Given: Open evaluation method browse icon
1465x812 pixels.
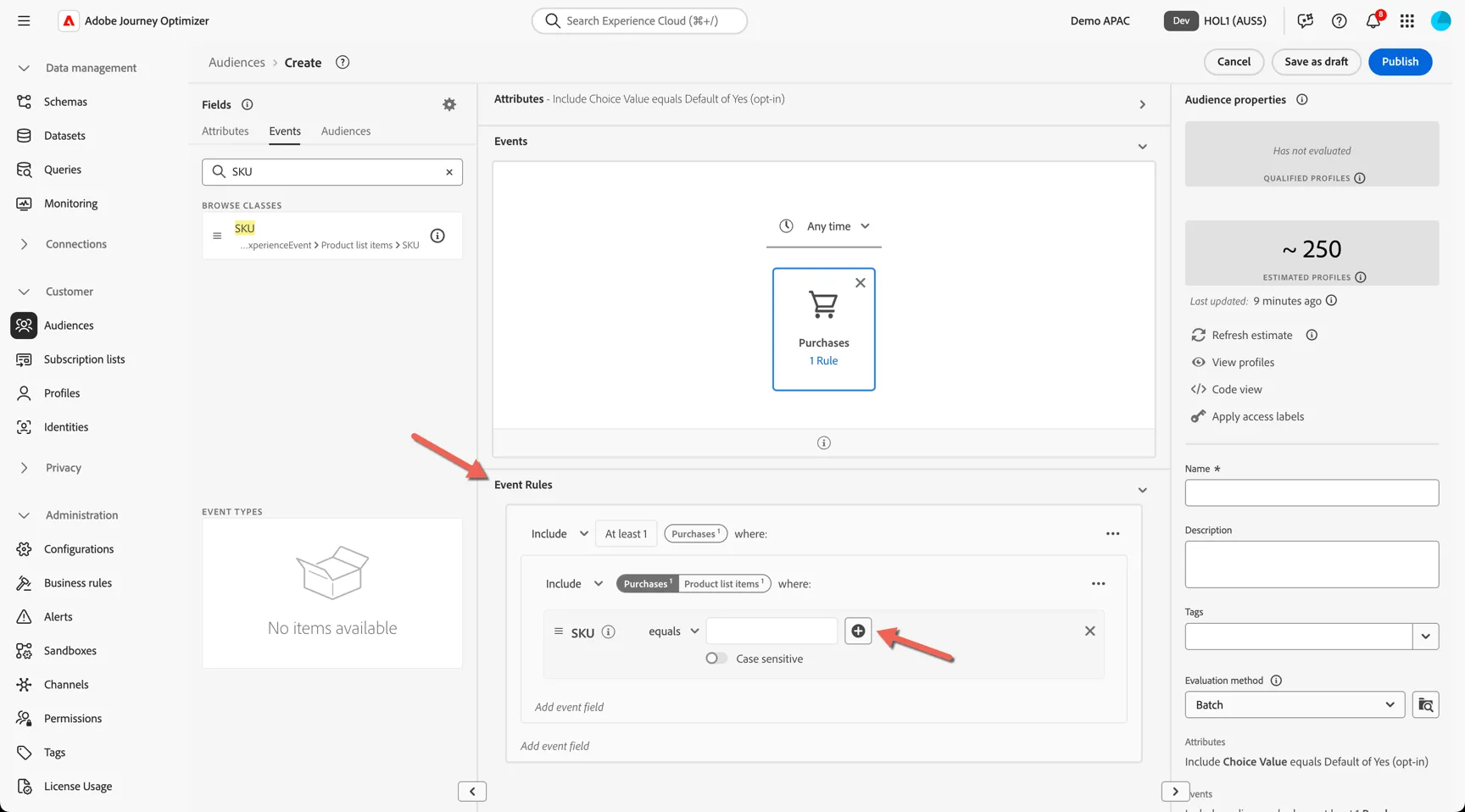Looking at the screenshot, I should coord(1425,704).
